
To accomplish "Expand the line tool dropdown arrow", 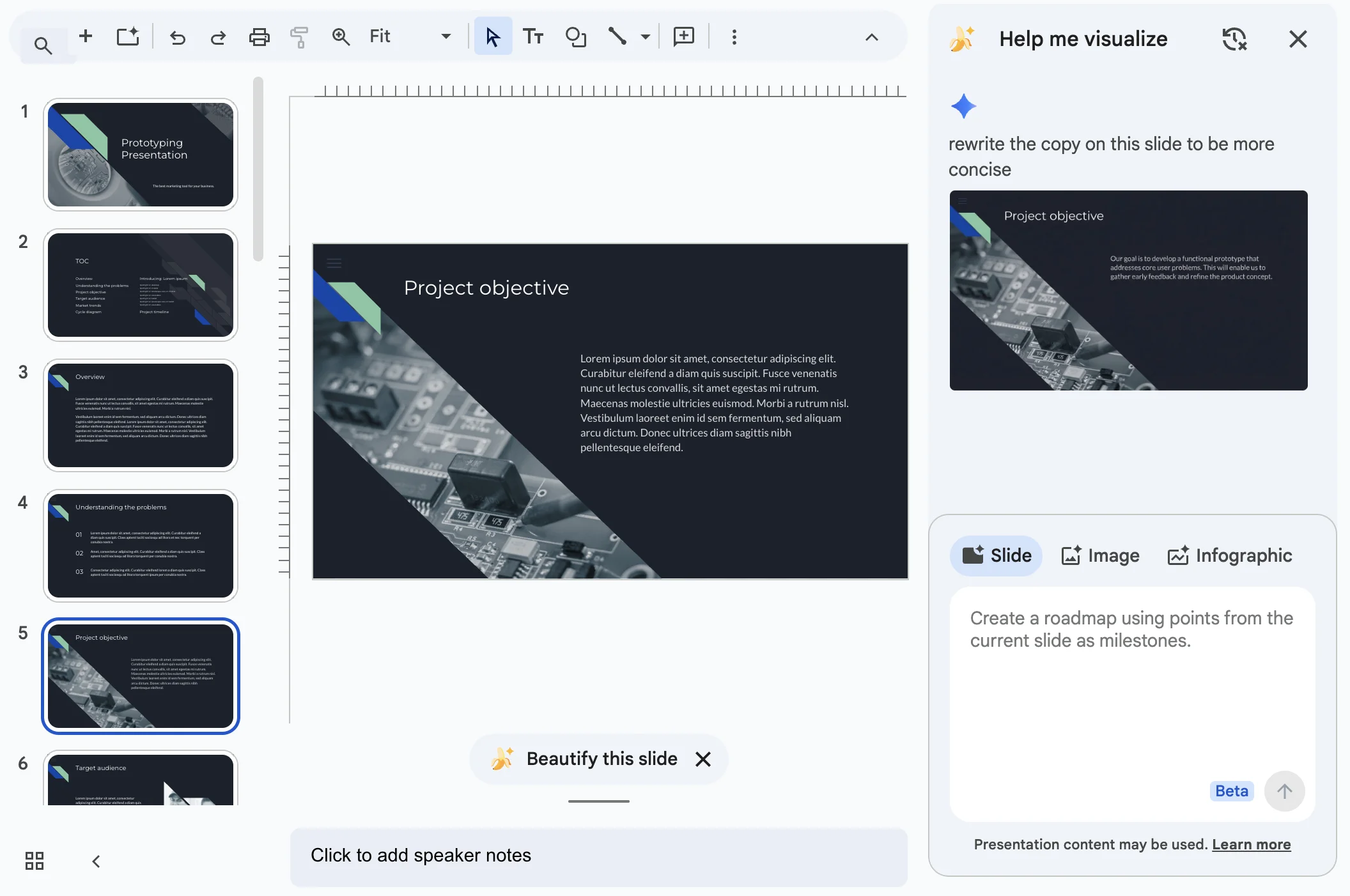I will click(x=646, y=37).
